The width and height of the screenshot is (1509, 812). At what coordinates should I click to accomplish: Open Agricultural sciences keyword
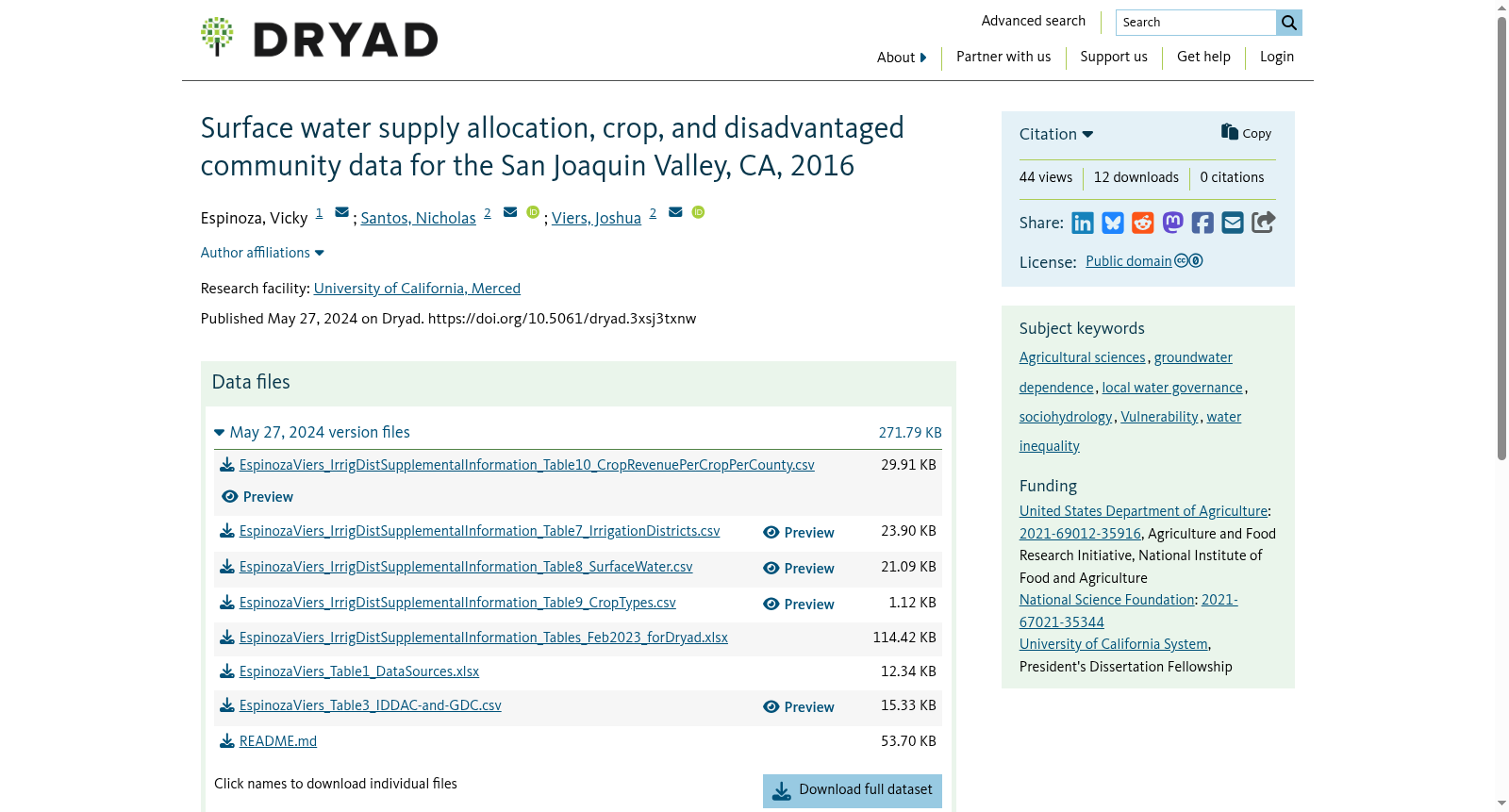tap(1083, 357)
